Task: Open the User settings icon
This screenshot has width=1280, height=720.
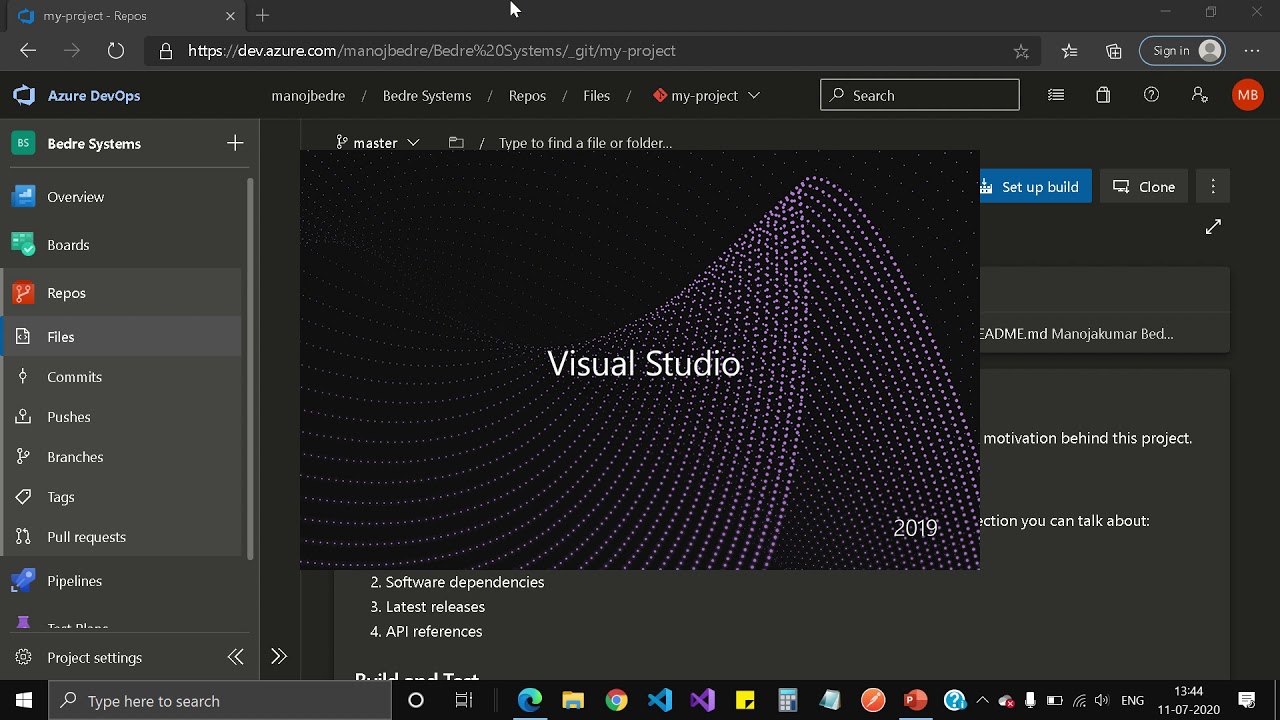Action: point(1200,95)
